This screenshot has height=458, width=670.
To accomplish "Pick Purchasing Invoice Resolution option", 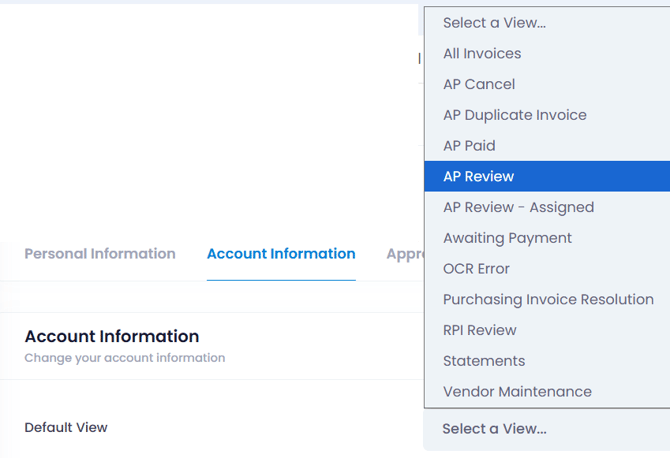I will click(x=548, y=299).
